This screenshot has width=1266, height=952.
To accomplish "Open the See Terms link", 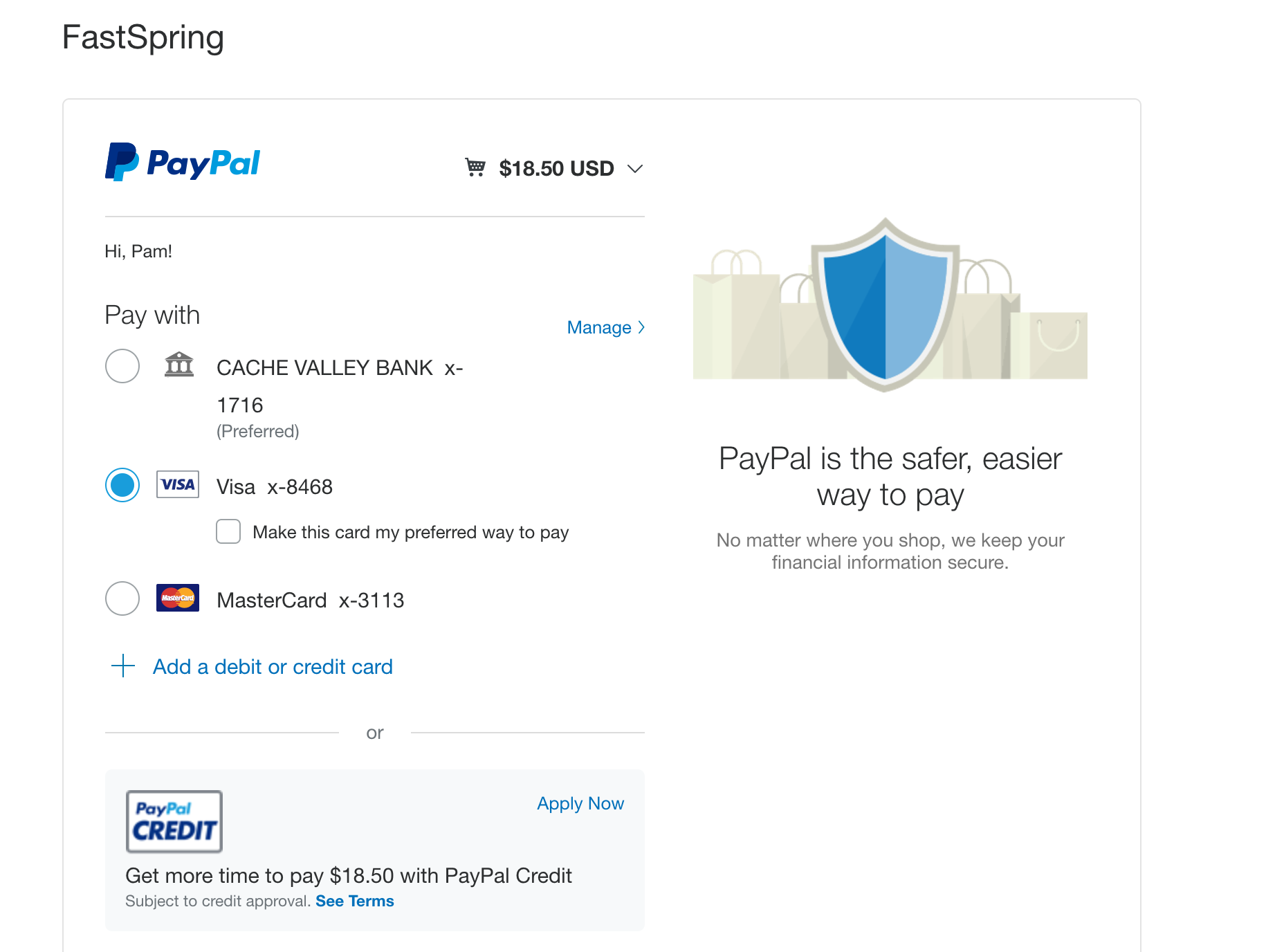I will 355,901.
